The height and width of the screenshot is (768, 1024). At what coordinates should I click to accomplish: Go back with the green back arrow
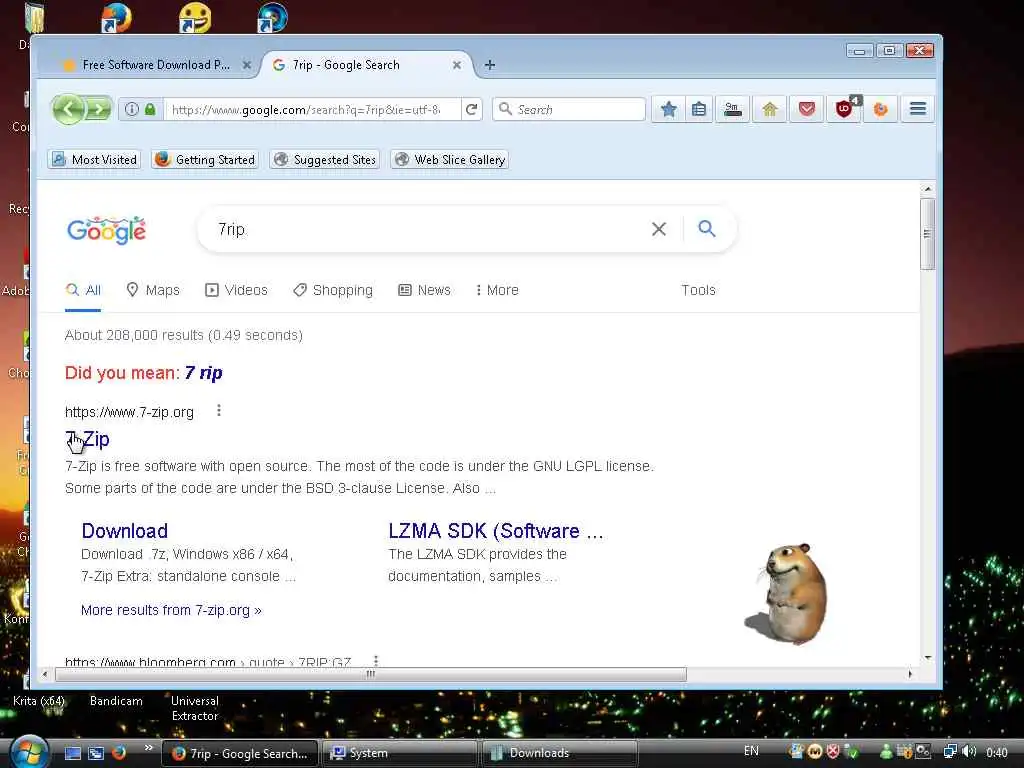[69, 109]
